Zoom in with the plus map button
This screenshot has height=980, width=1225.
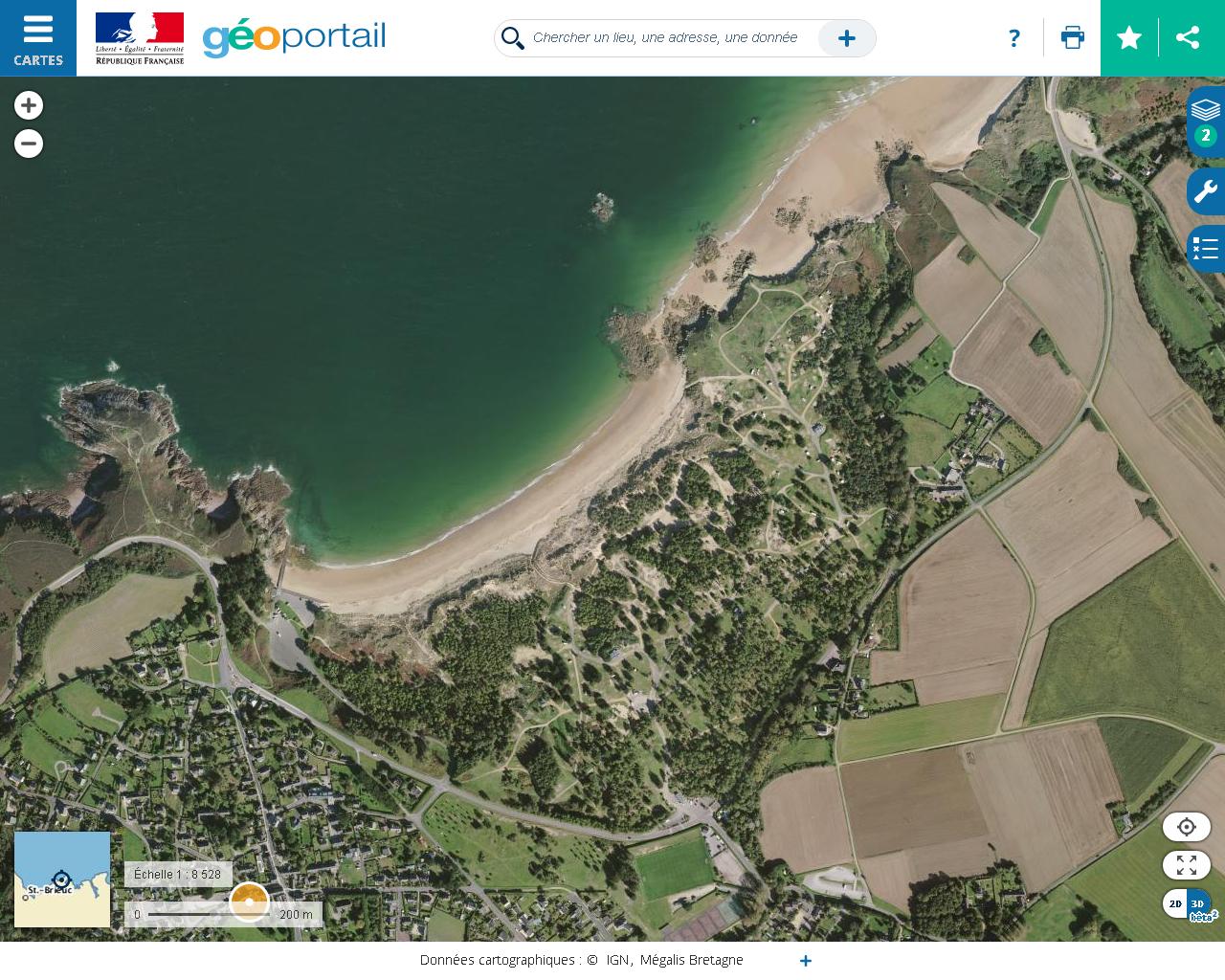coord(29,105)
